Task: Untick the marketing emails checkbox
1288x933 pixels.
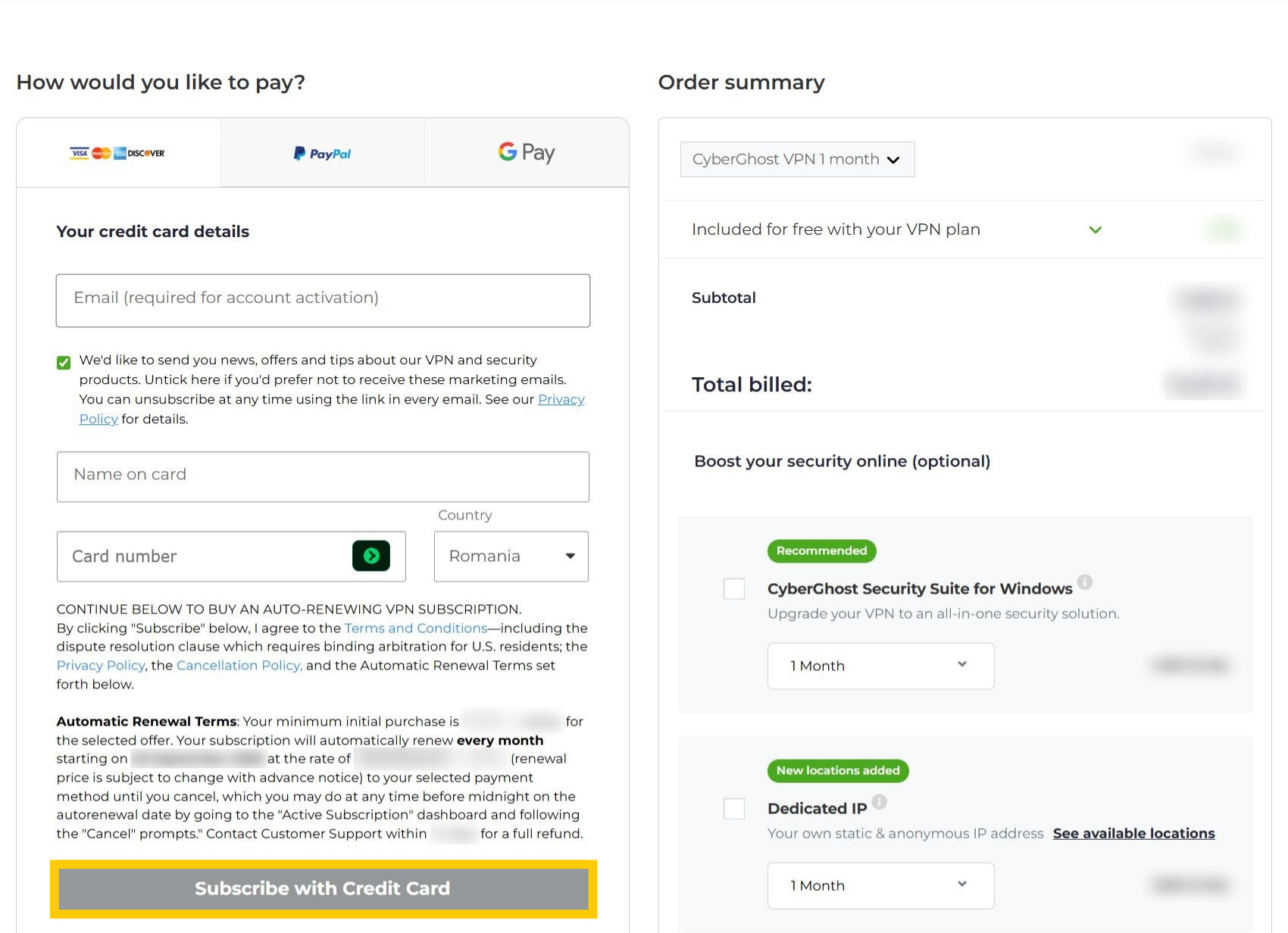Action: coord(64,362)
